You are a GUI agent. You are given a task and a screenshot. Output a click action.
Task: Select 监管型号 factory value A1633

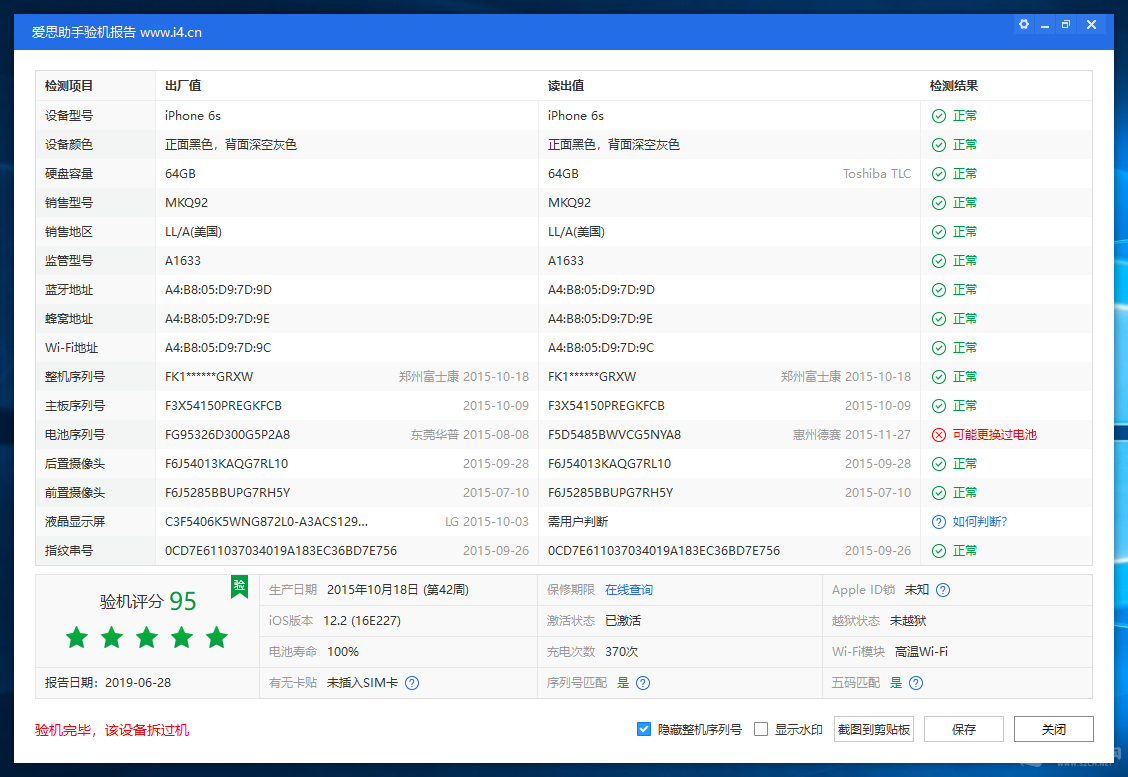coord(183,260)
